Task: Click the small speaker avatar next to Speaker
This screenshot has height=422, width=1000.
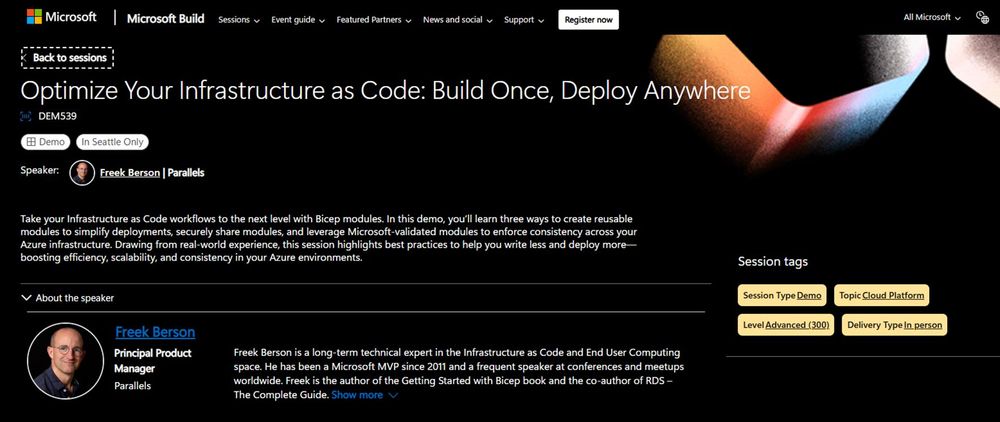Action: (82, 173)
